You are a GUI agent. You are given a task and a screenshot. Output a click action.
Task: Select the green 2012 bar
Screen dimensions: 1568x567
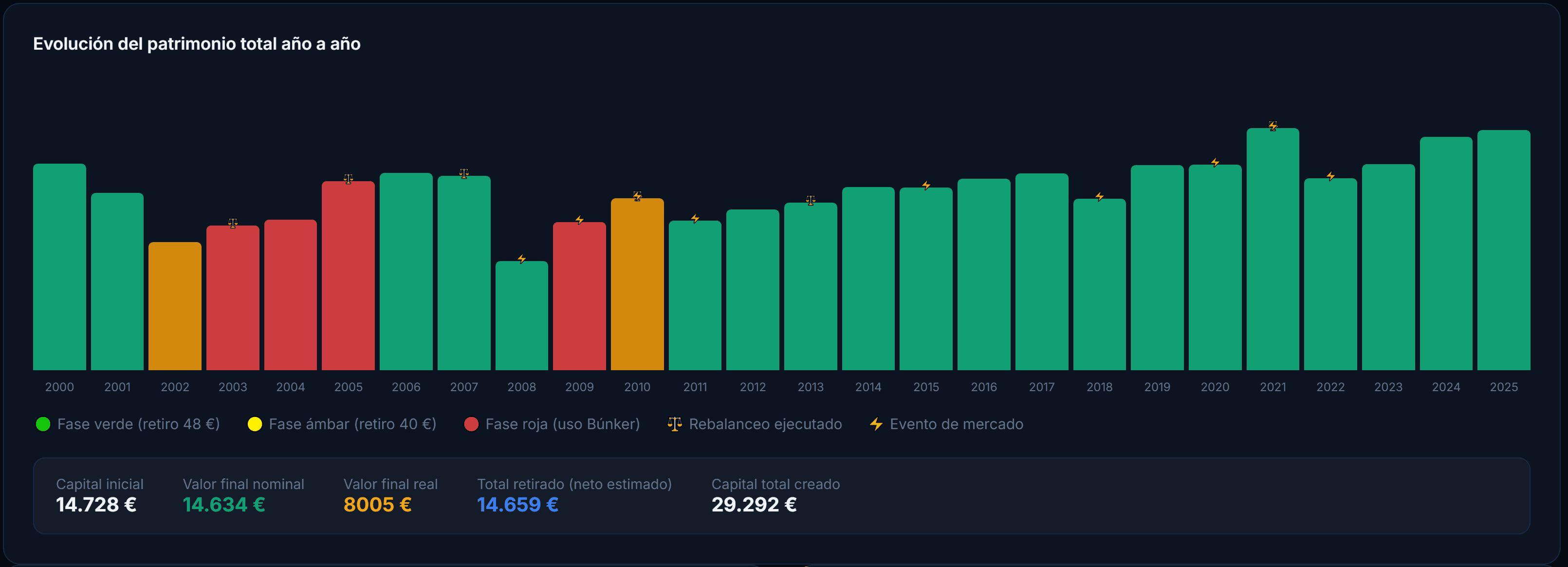[x=753, y=290]
